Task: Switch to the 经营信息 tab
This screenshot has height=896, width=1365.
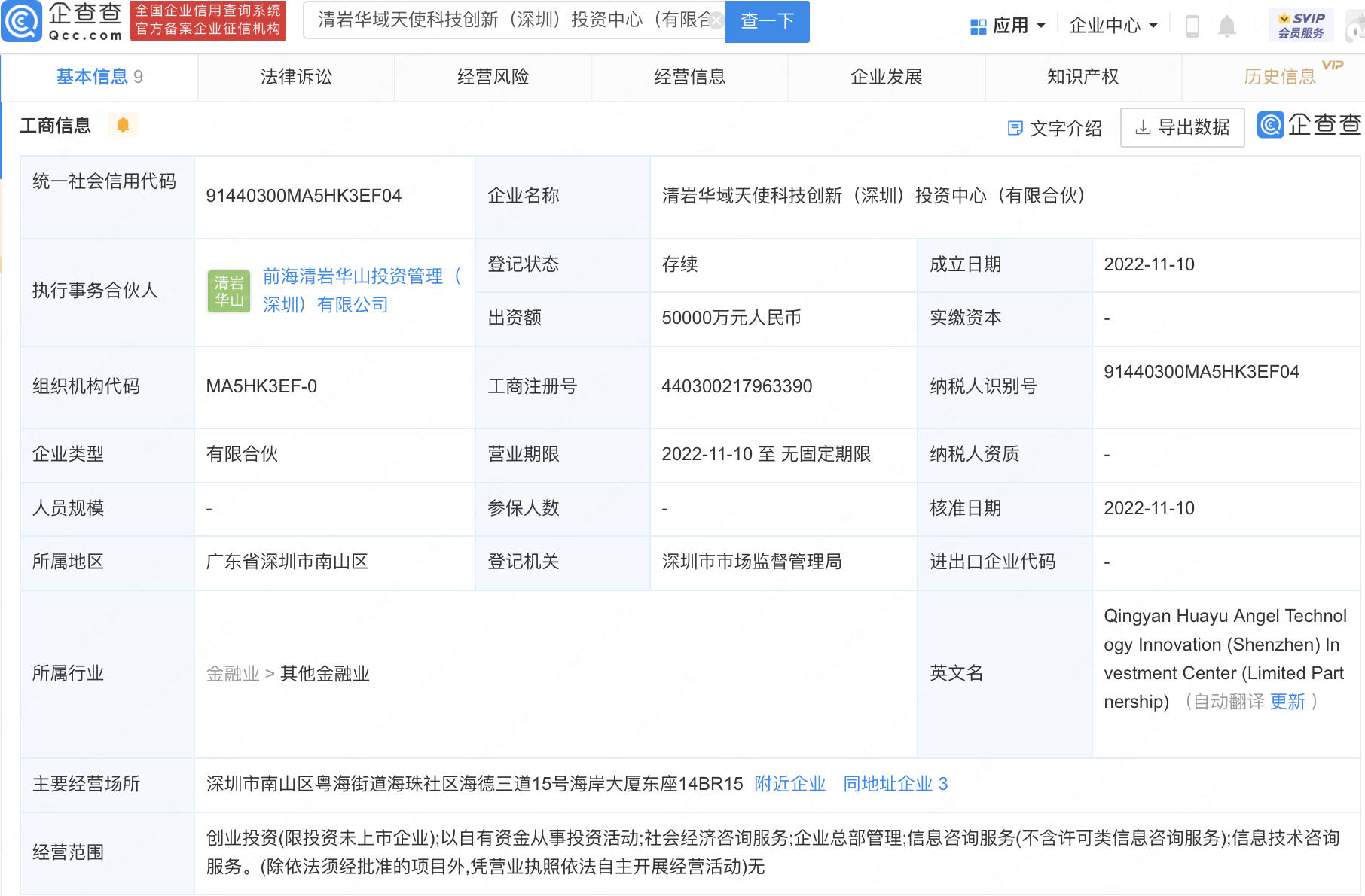Action: coord(689,77)
